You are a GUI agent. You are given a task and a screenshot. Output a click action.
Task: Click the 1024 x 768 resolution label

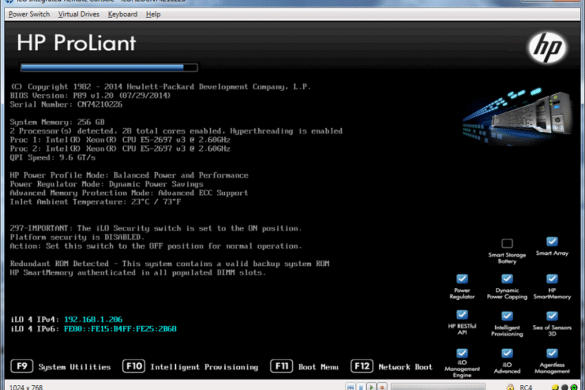click(26, 387)
